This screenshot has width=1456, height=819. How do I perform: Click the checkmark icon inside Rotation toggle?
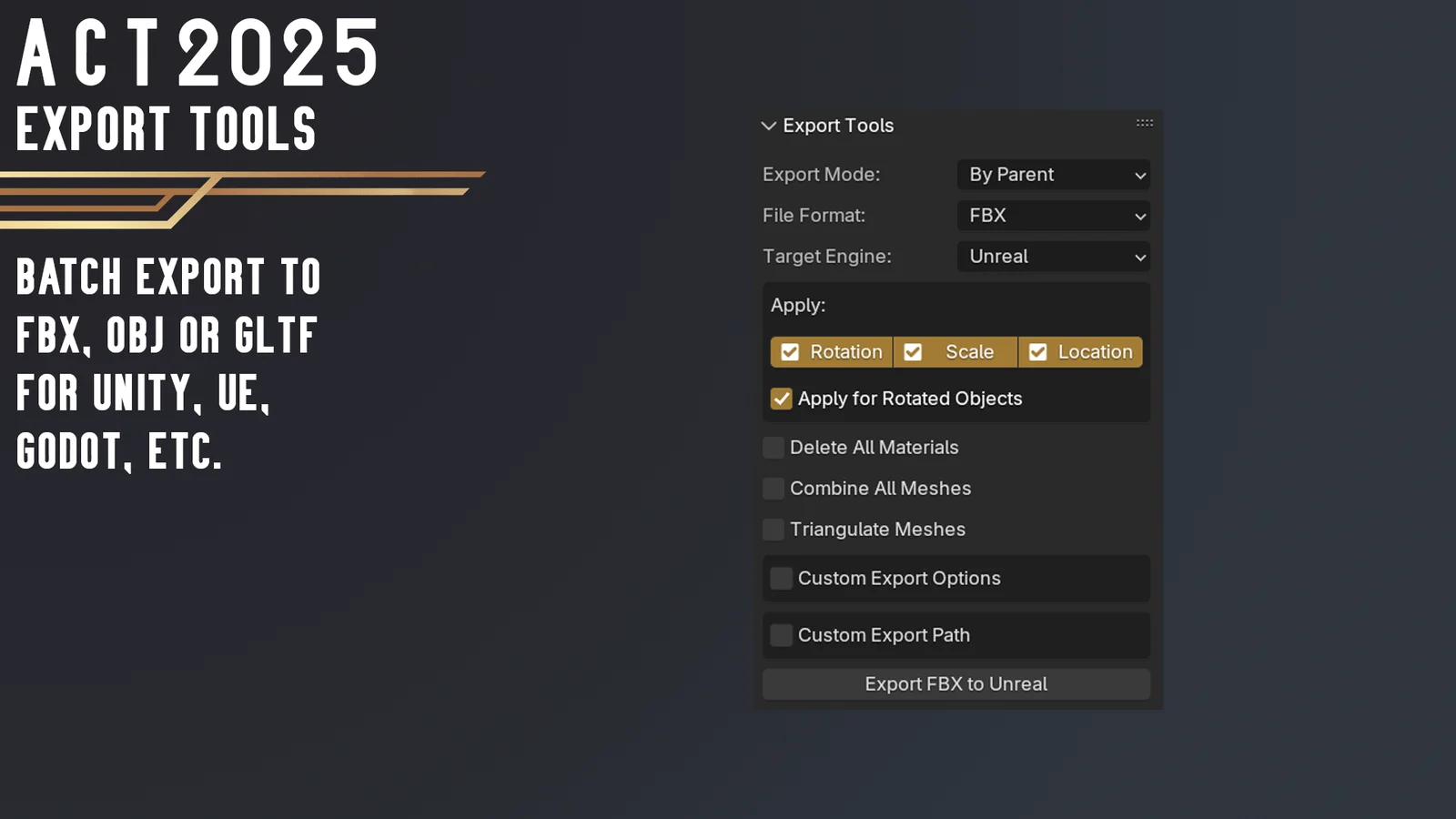click(788, 351)
